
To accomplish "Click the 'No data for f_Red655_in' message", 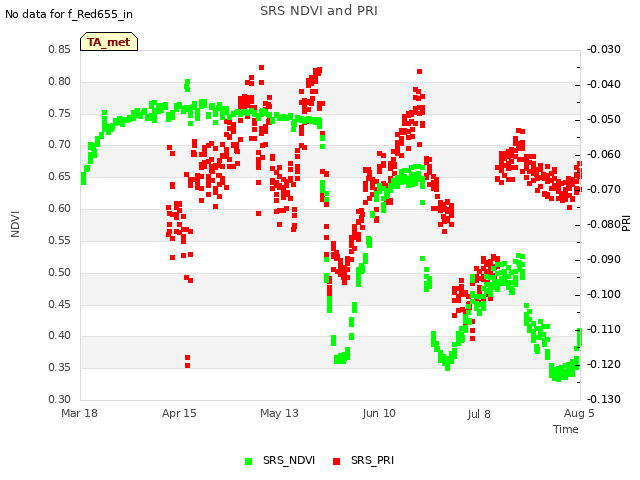I will point(69,14).
